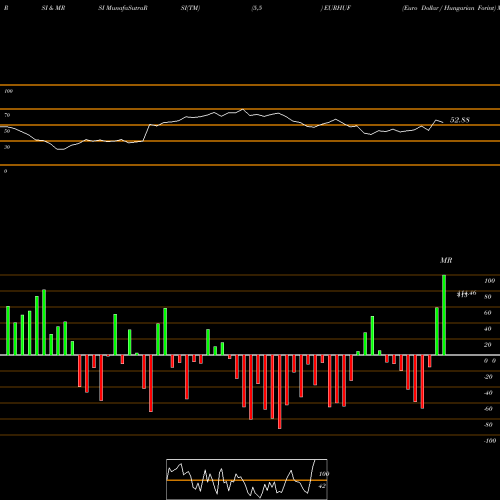Open the mini RSI thumbnail chart at the bottom
This screenshot has height=500, width=500.
pos(247,479)
